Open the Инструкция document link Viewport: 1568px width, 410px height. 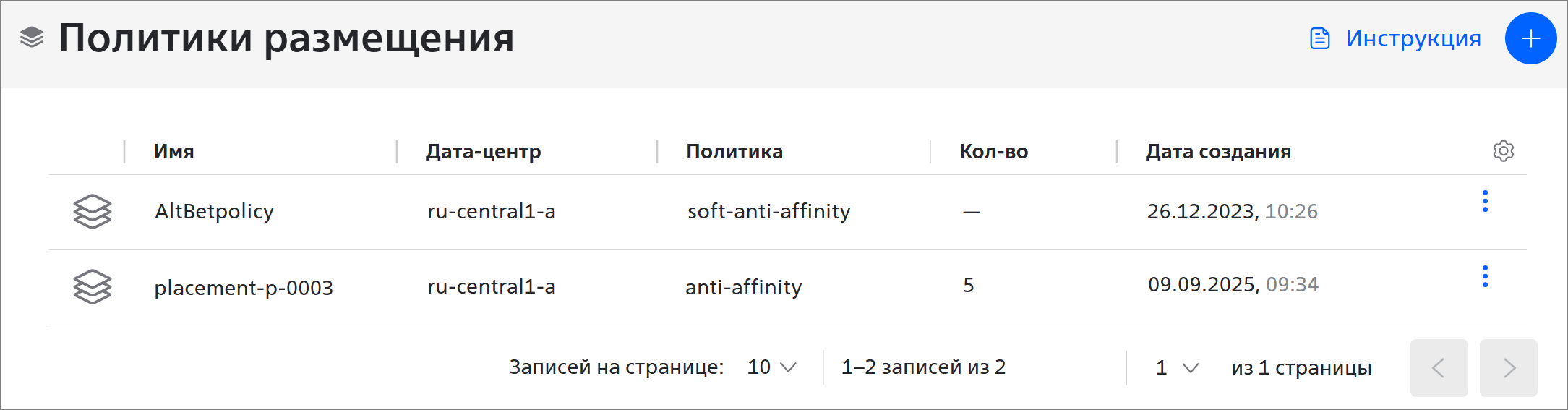point(1413,38)
